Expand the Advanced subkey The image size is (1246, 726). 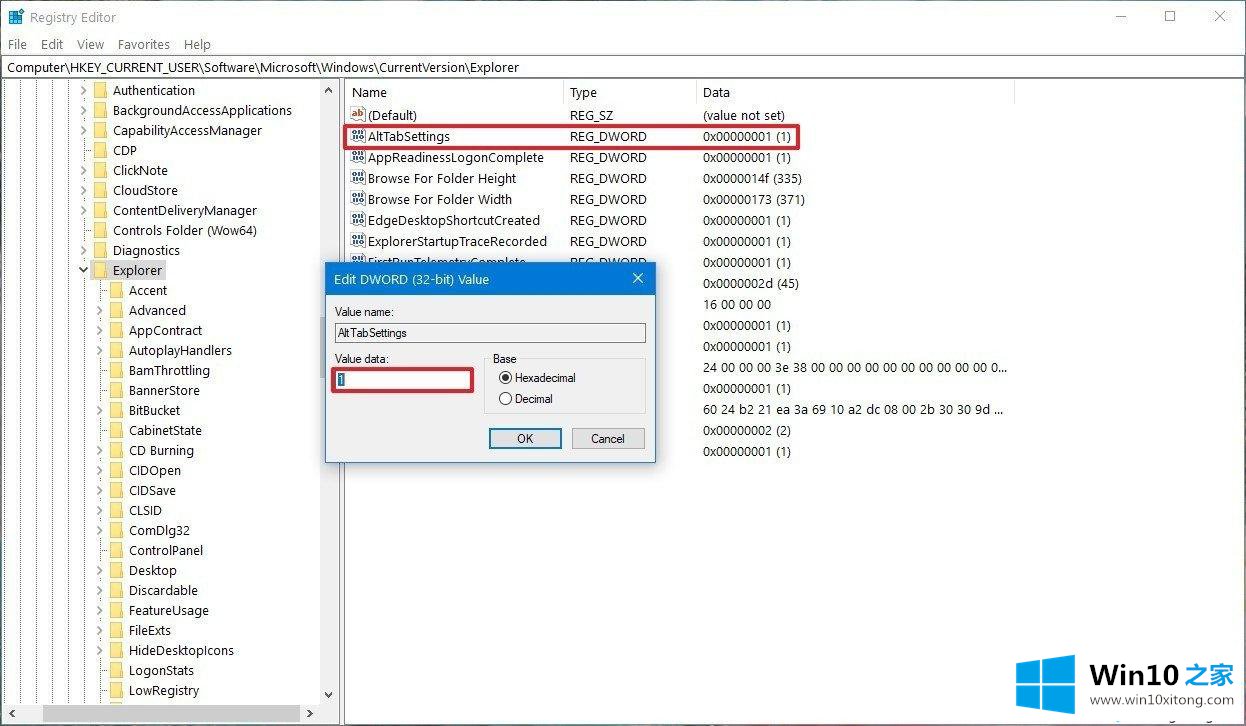(x=99, y=310)
